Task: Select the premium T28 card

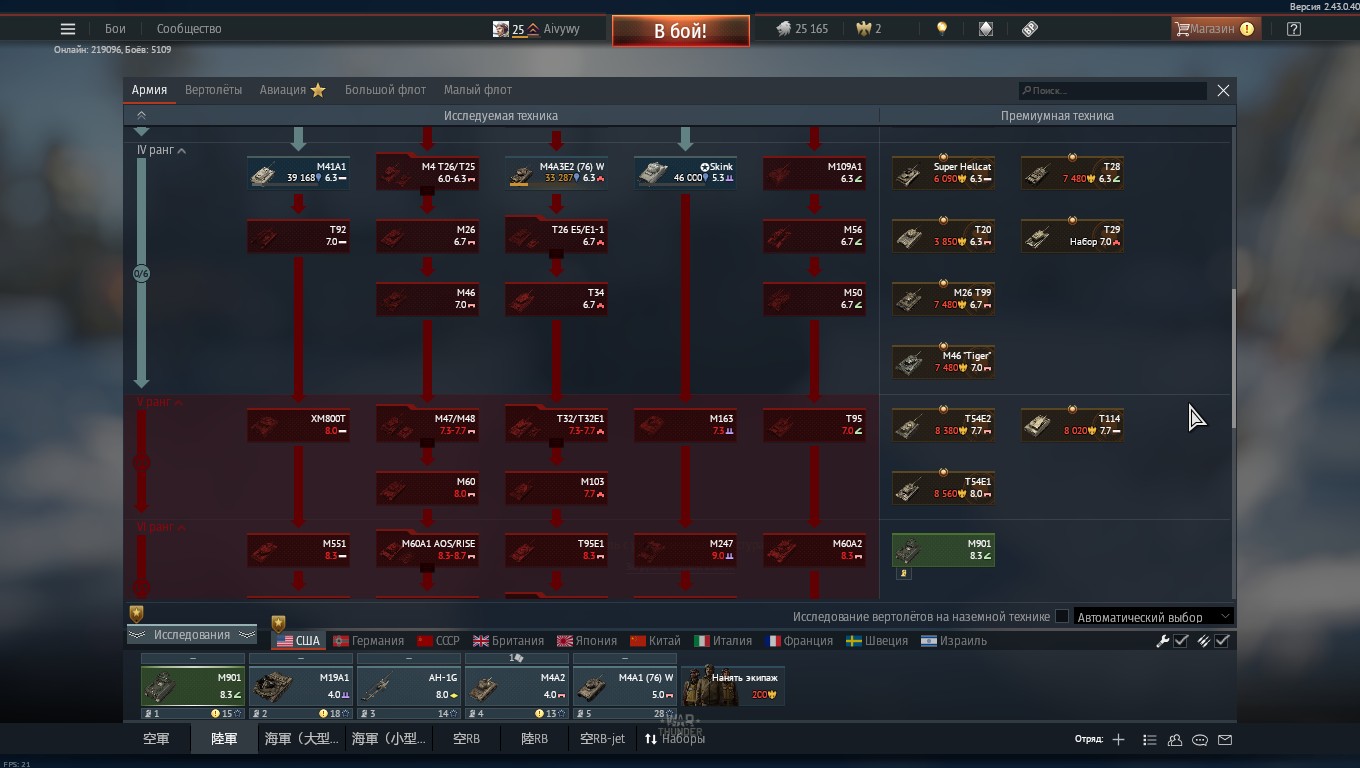Action: tap(1072, 173)
